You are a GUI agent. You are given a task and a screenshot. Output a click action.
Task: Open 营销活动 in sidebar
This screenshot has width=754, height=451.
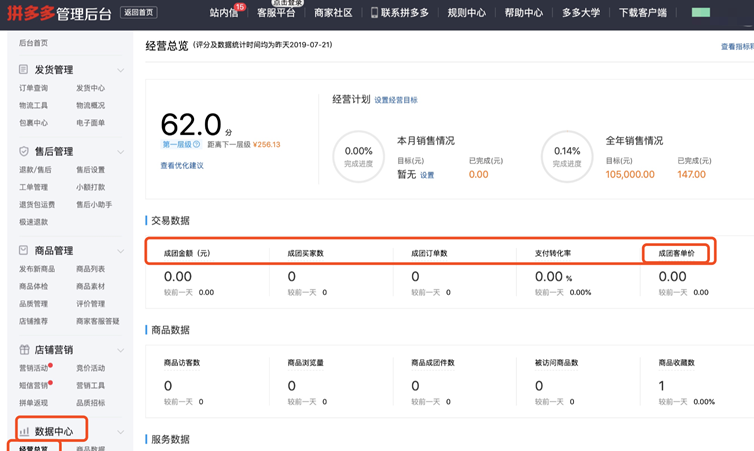pos(33,368)
